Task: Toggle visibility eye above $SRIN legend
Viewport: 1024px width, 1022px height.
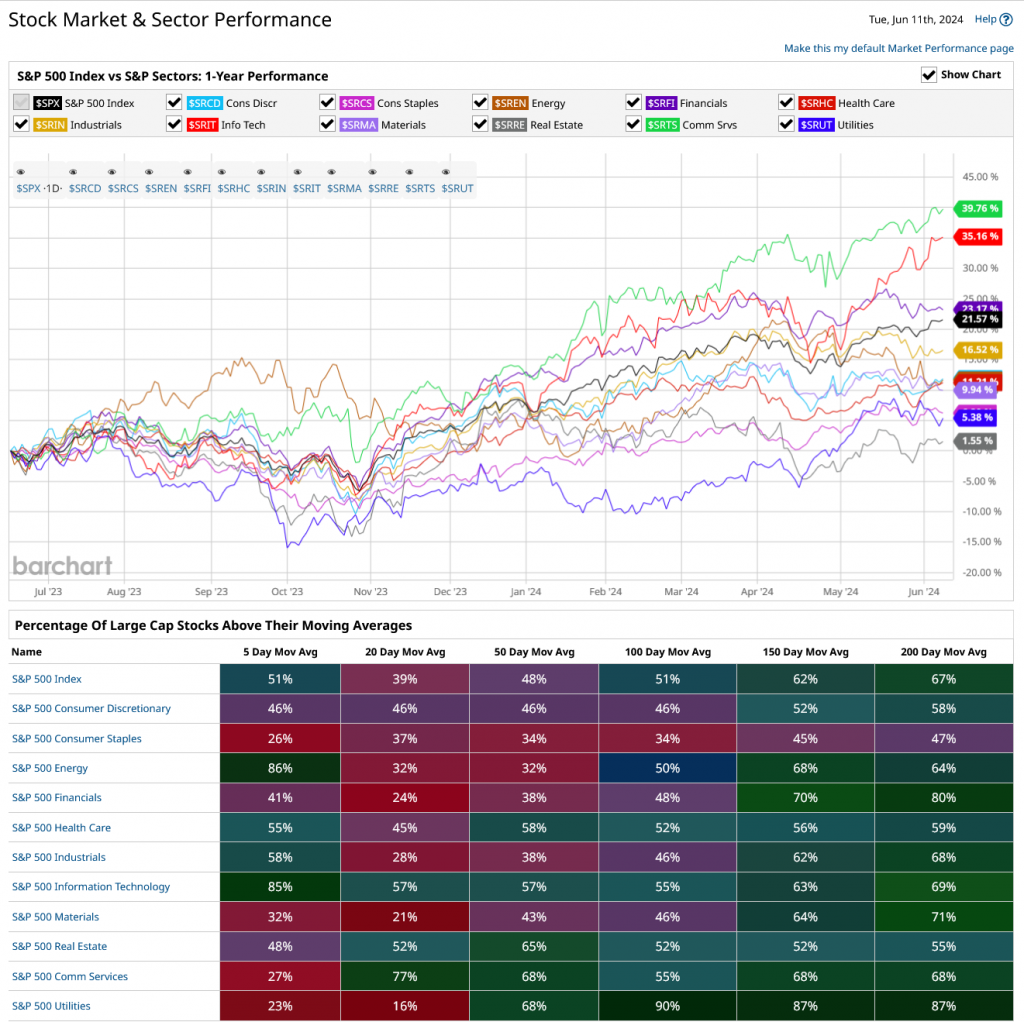Action: coord(261,172)
